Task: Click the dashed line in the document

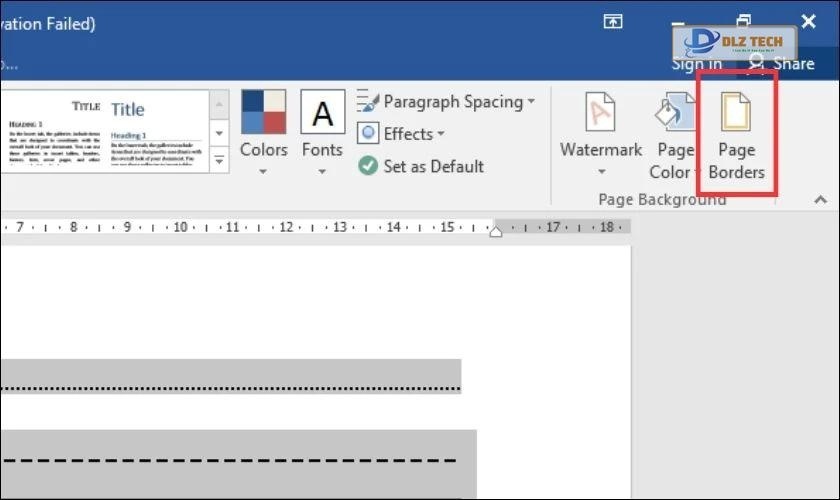Action: click(230, 461)
